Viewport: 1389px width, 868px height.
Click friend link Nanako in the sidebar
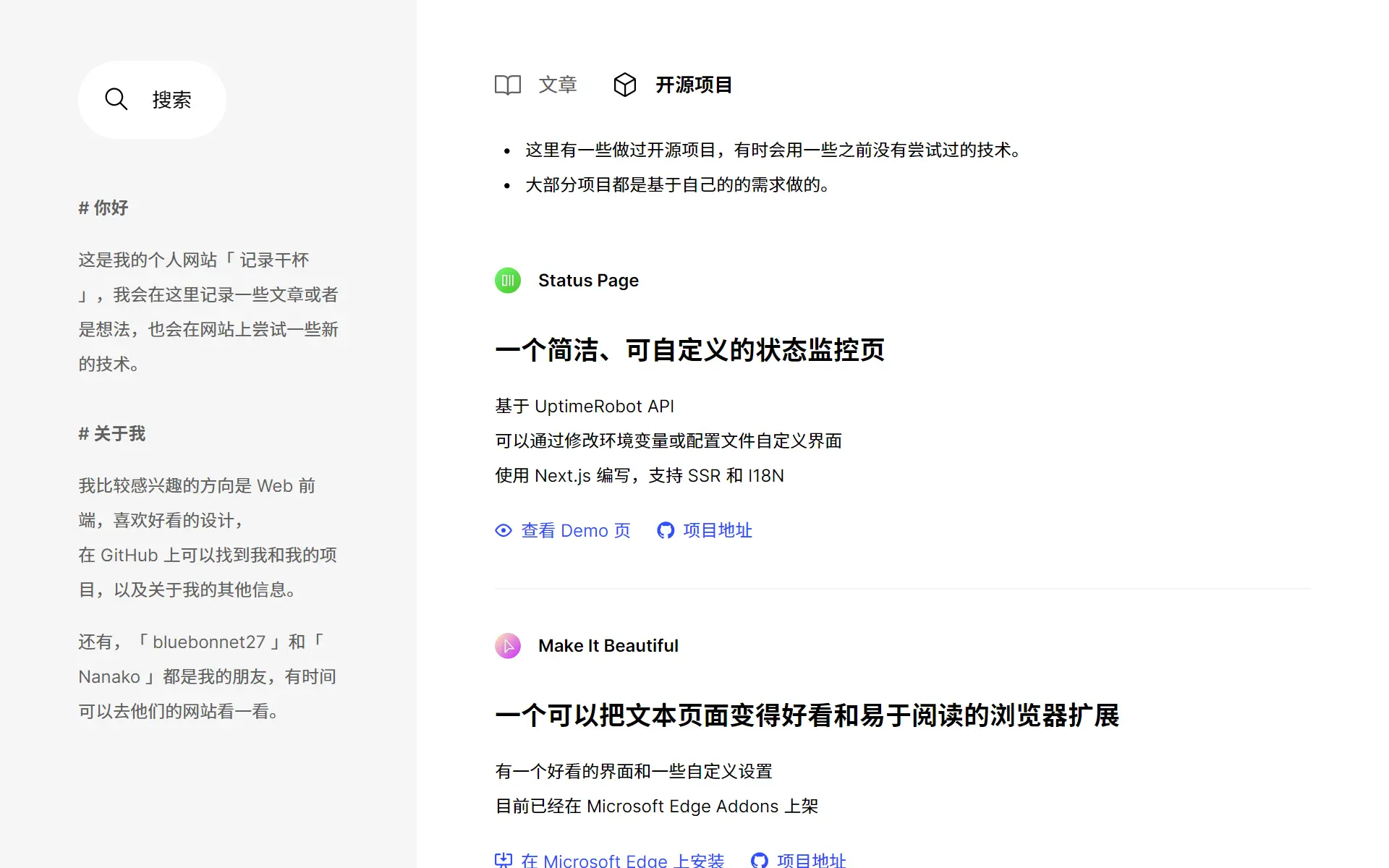109,676
